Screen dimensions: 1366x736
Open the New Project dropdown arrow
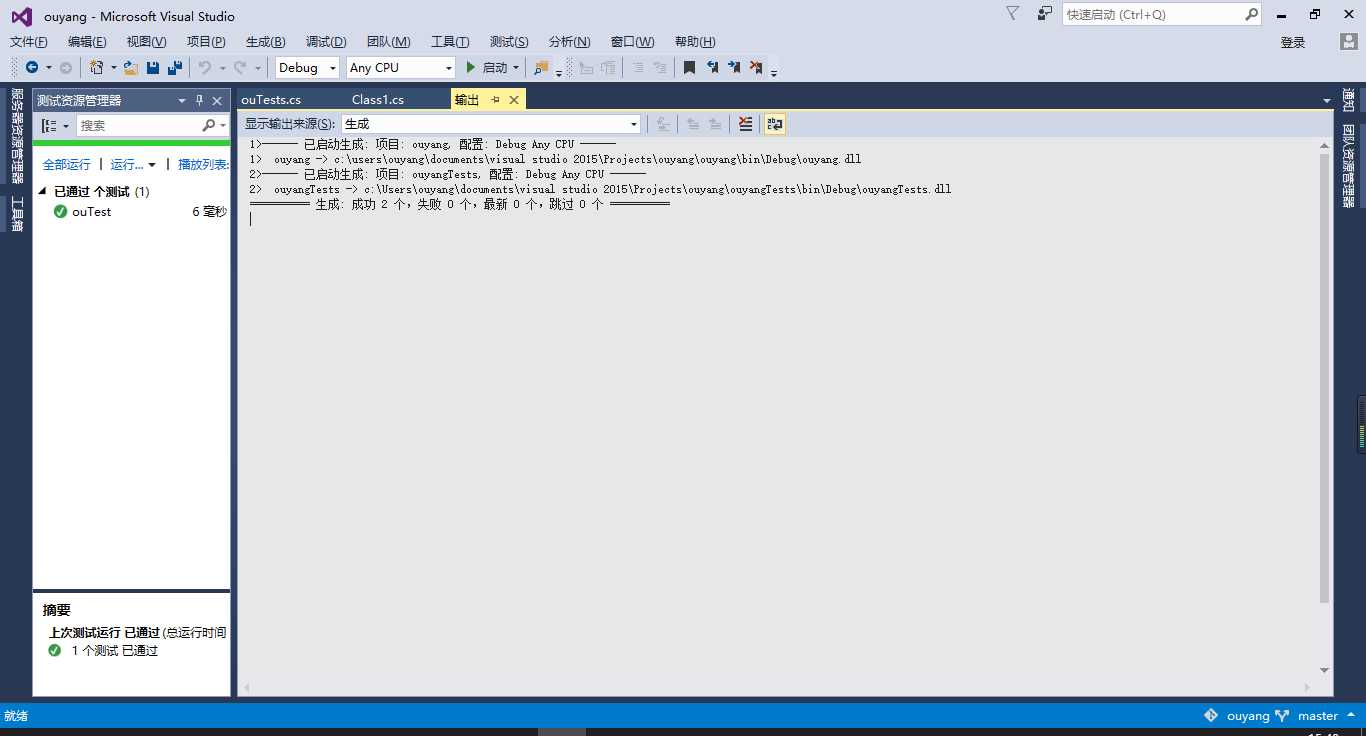[113, 67]
